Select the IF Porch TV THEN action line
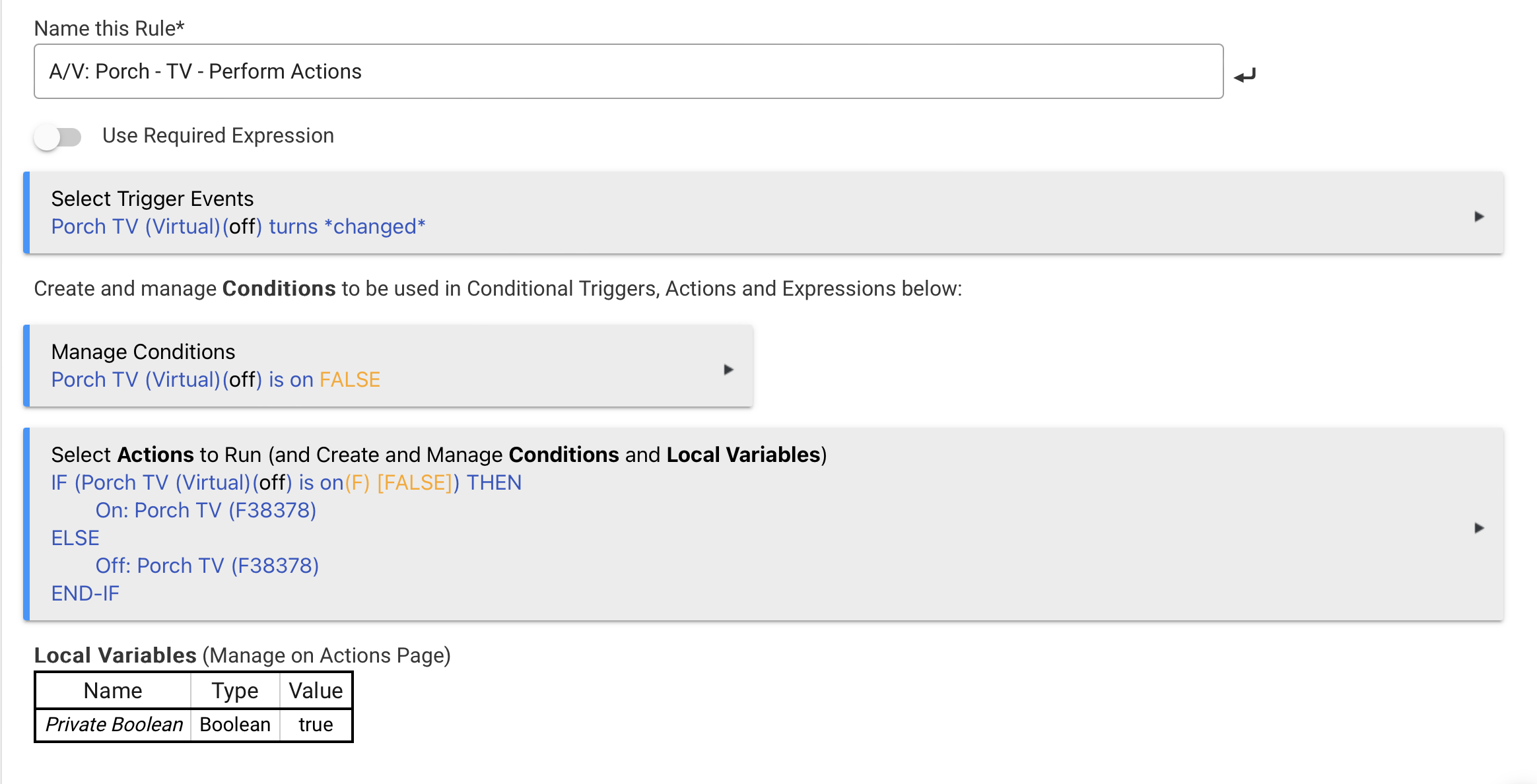The width and height of the screenshot is (1537, 784). click(x=286, y=483)
